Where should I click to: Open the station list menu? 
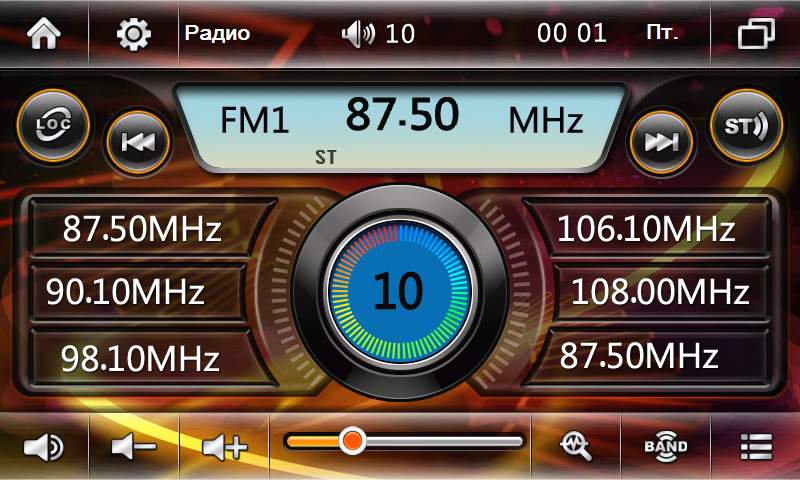tap(755, 446)
